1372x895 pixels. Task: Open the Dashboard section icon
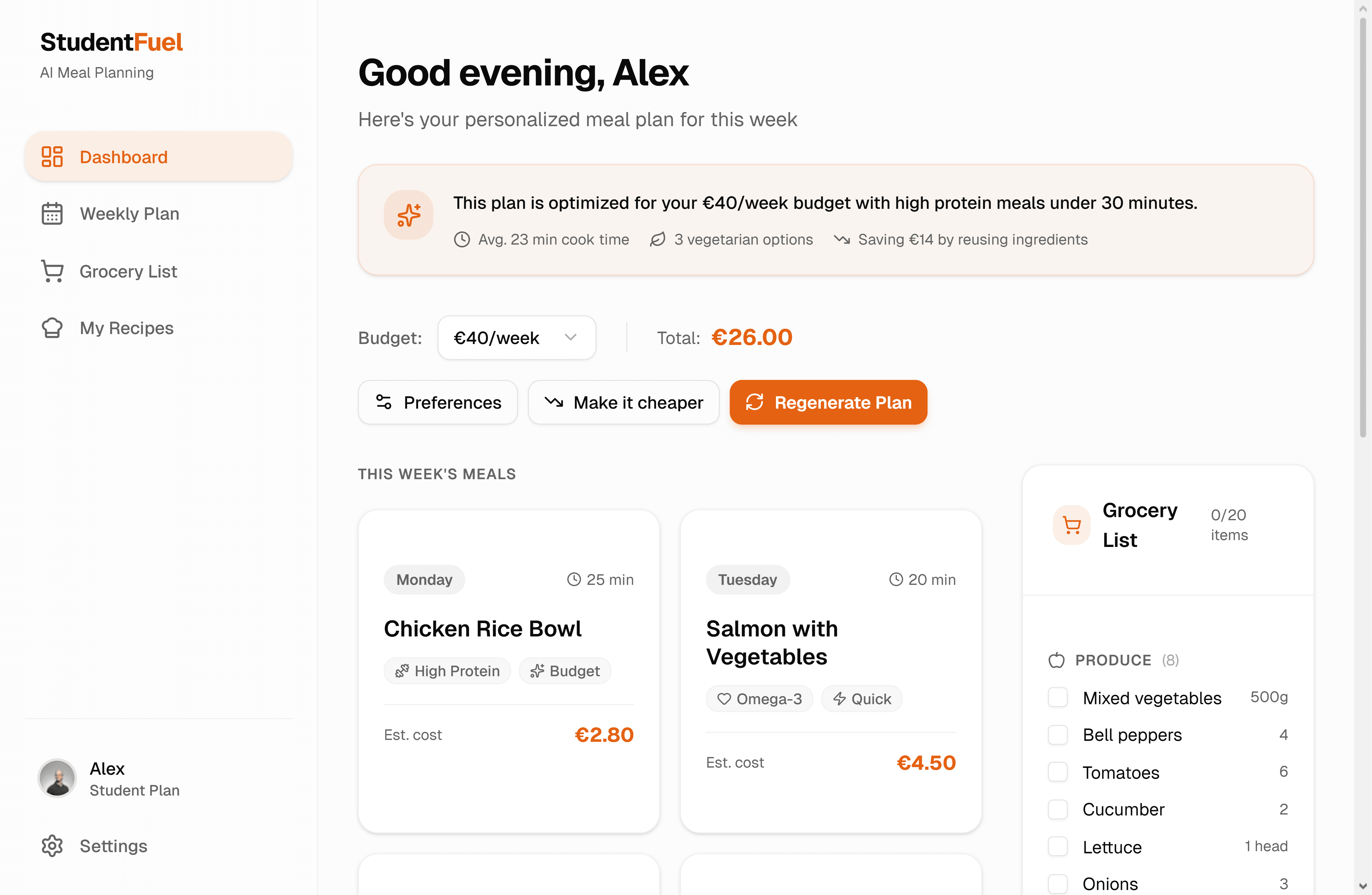pyautogui.click(x=53, y=156)
